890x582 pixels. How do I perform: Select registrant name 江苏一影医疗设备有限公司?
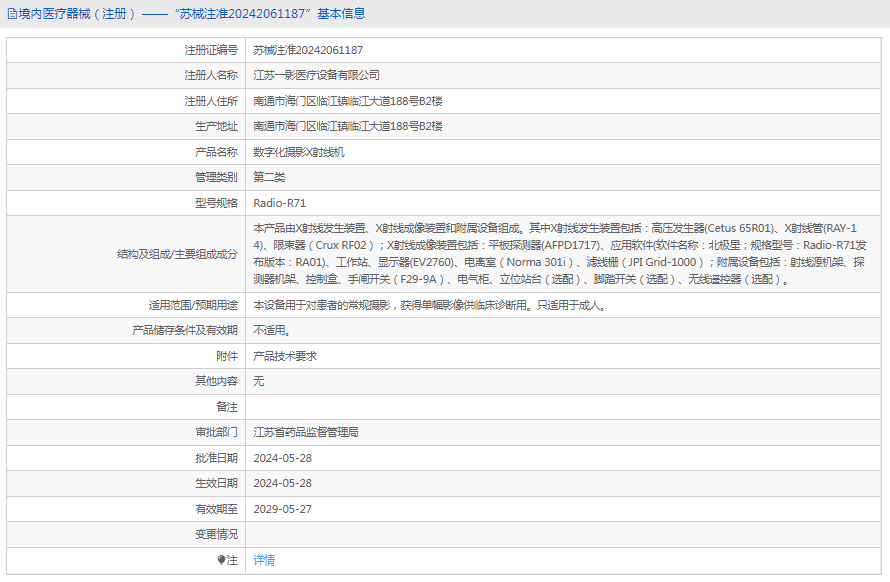(316, 75)
